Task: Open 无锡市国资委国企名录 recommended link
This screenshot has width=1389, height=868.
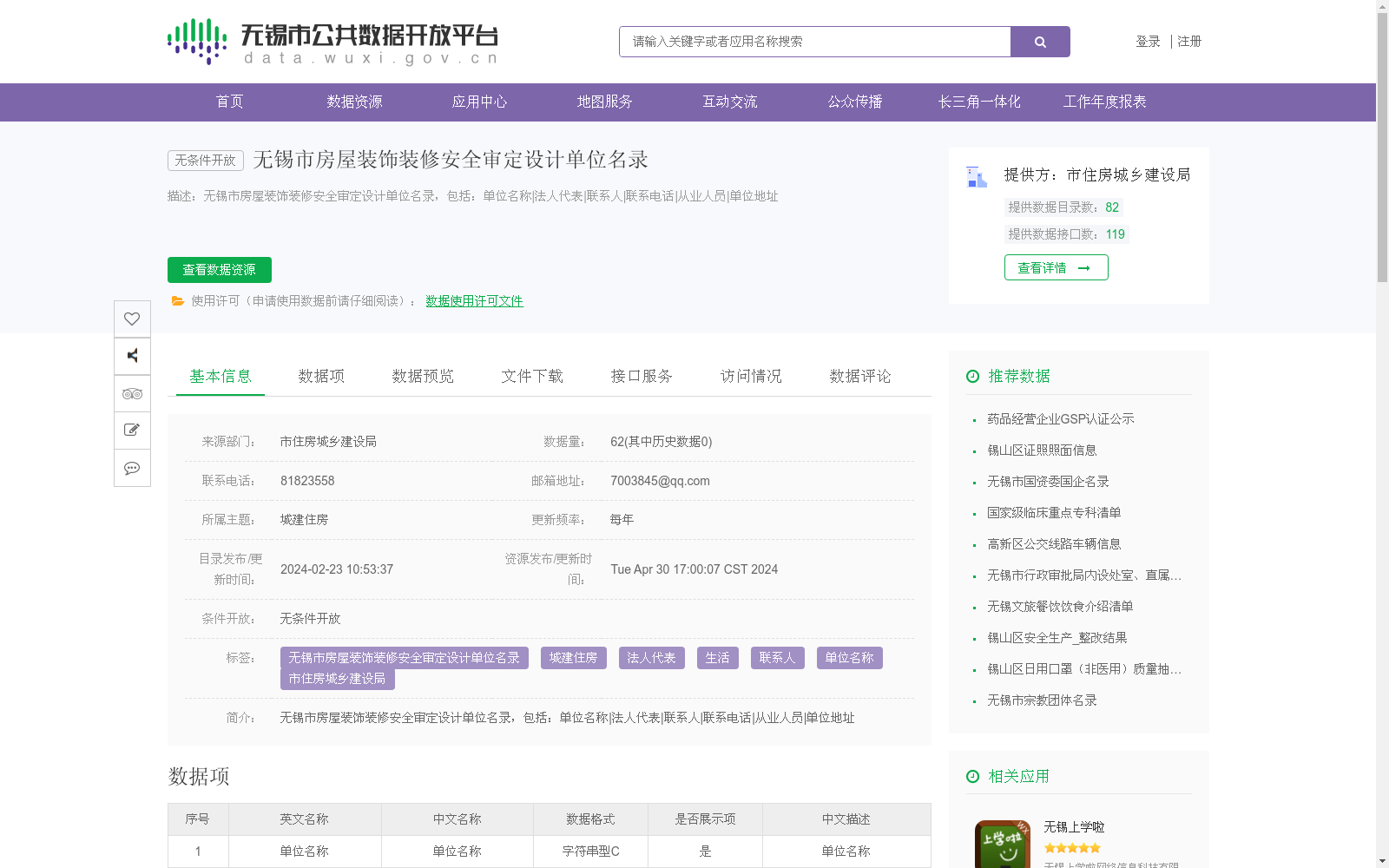Action: [1048, 482]
